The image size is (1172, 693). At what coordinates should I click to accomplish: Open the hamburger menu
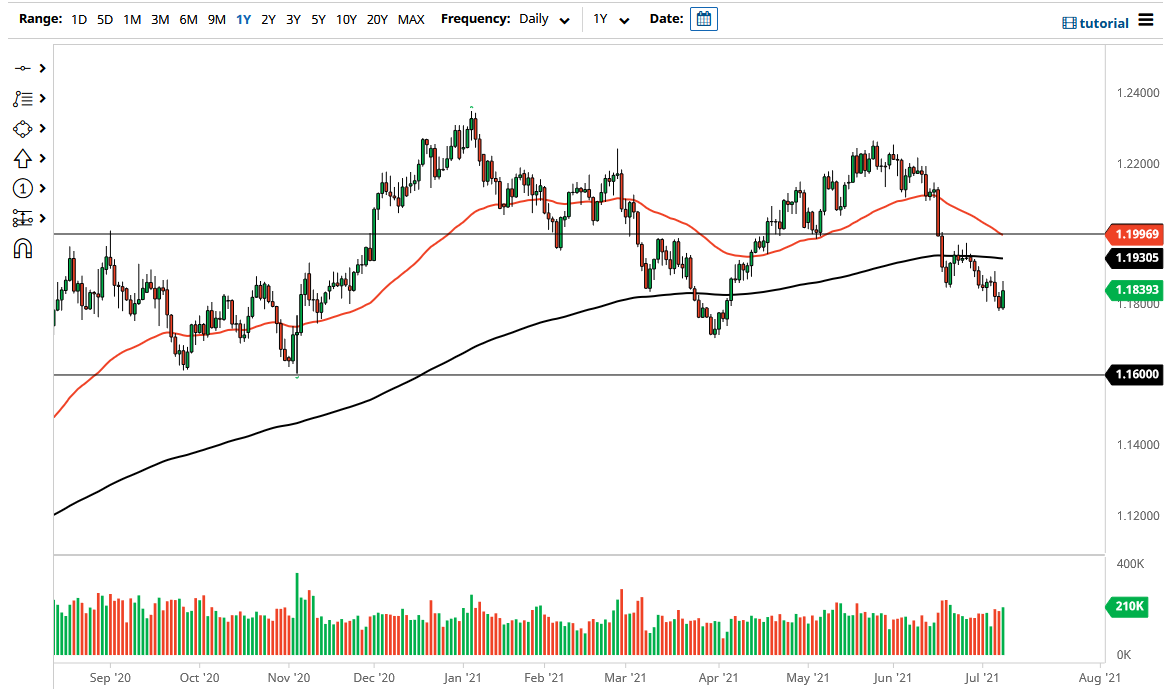(1148, 19)
